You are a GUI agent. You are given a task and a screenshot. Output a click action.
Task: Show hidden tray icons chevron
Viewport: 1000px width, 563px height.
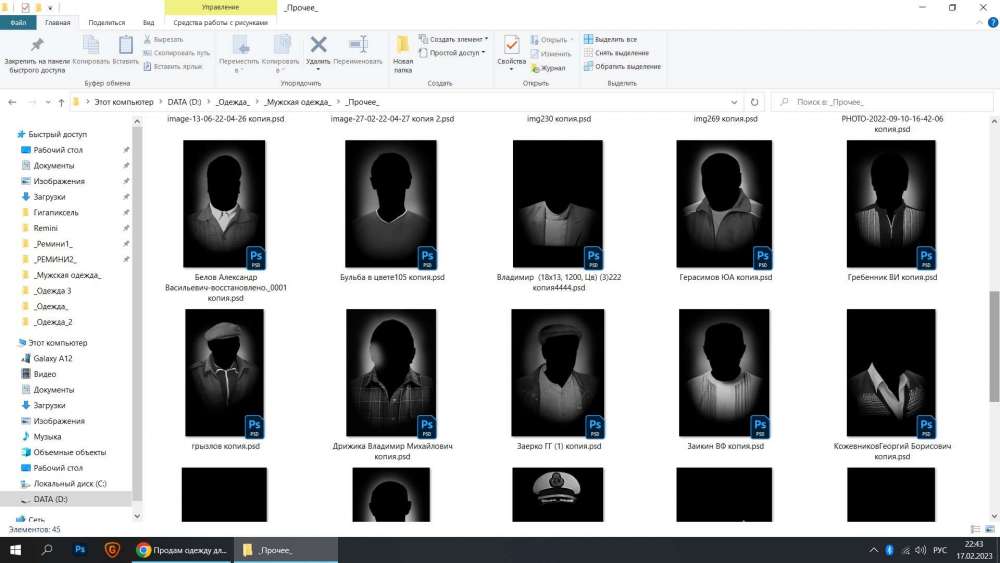click(x=873, y=550)
